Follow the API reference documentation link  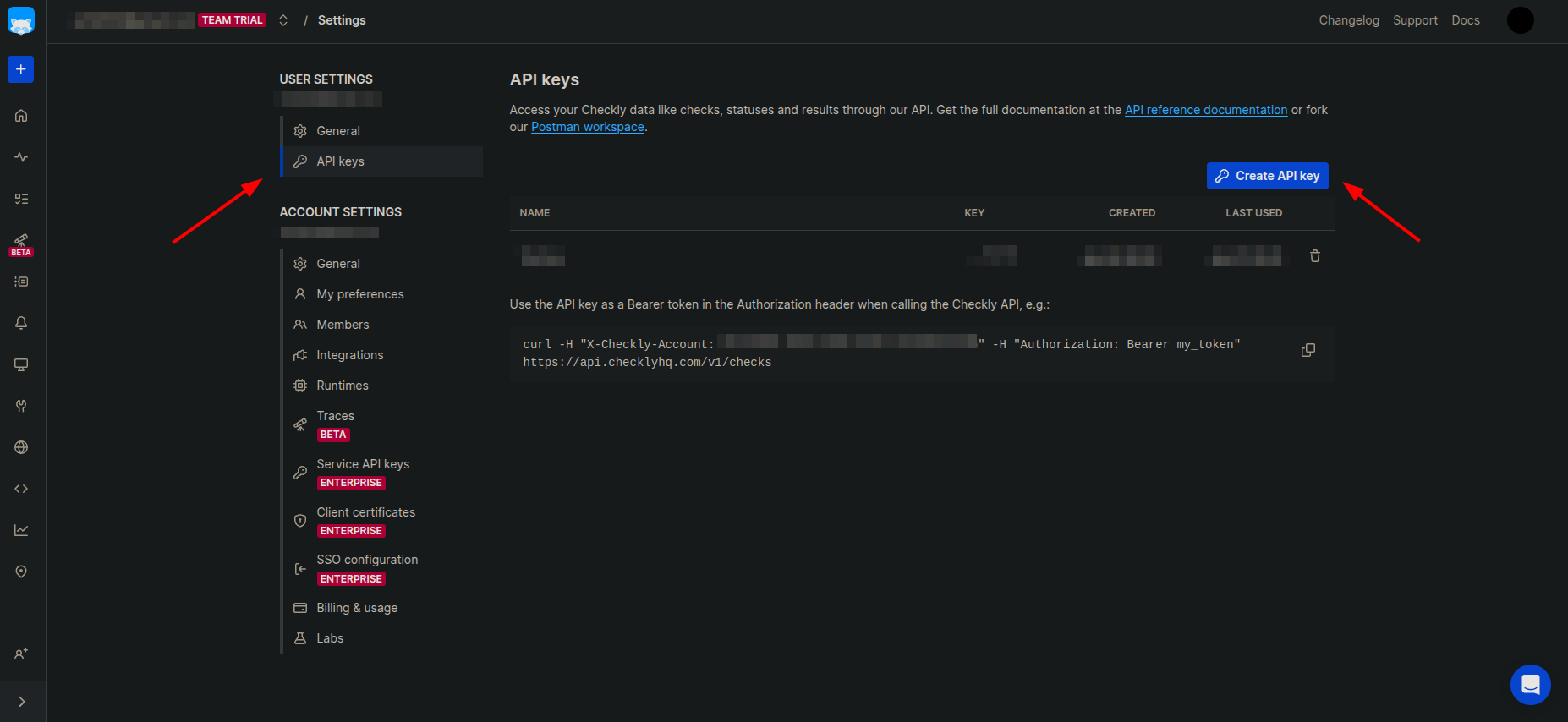click(1206, 110)
